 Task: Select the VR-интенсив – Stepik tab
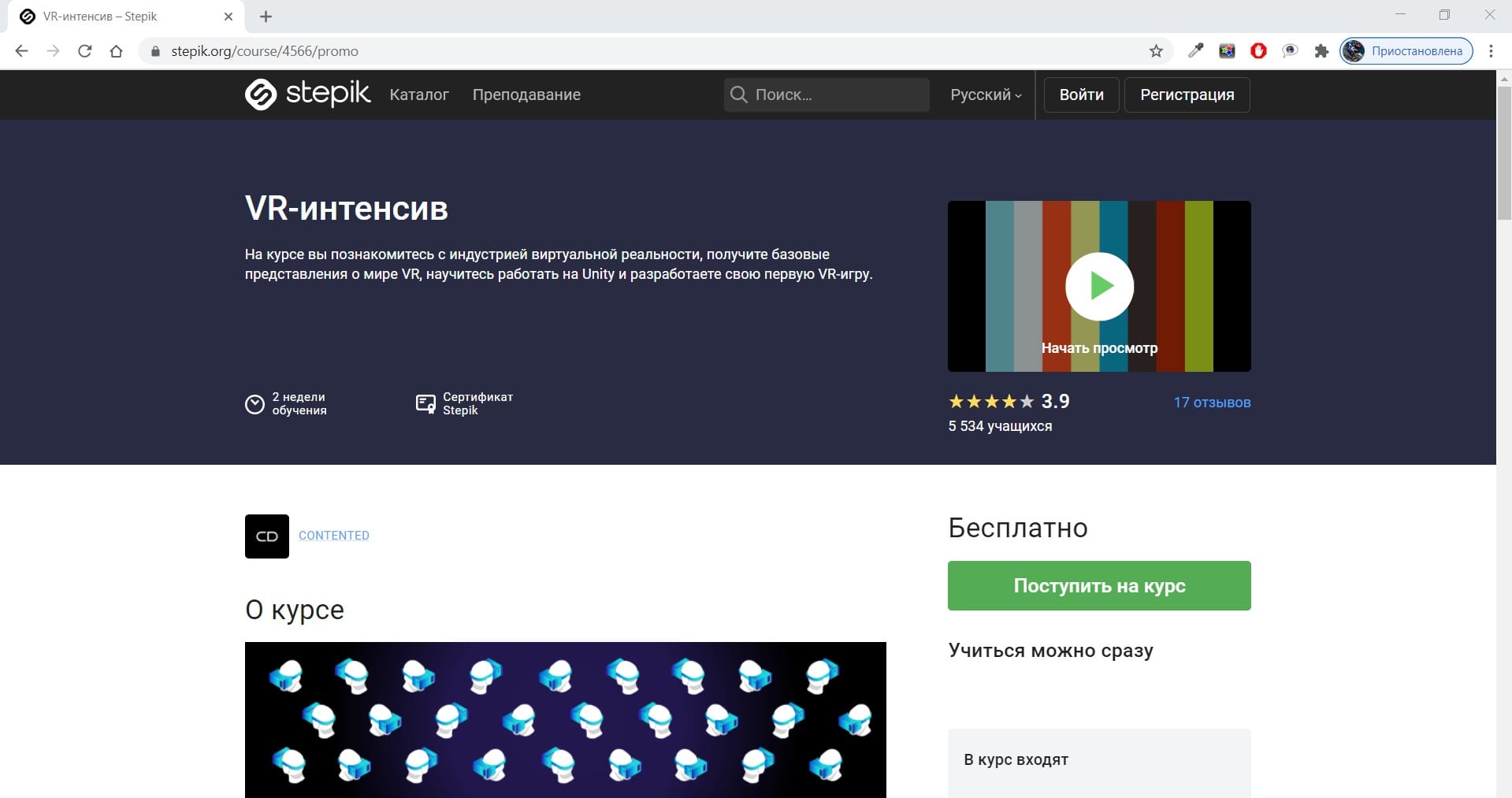point(126,17)
